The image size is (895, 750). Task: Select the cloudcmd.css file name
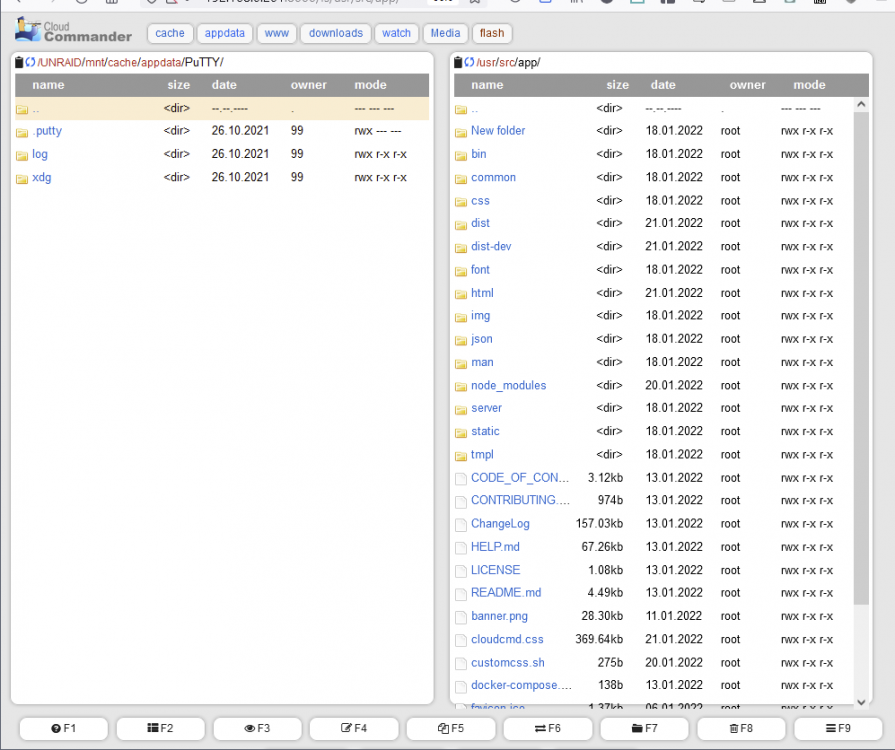(507, 639)
